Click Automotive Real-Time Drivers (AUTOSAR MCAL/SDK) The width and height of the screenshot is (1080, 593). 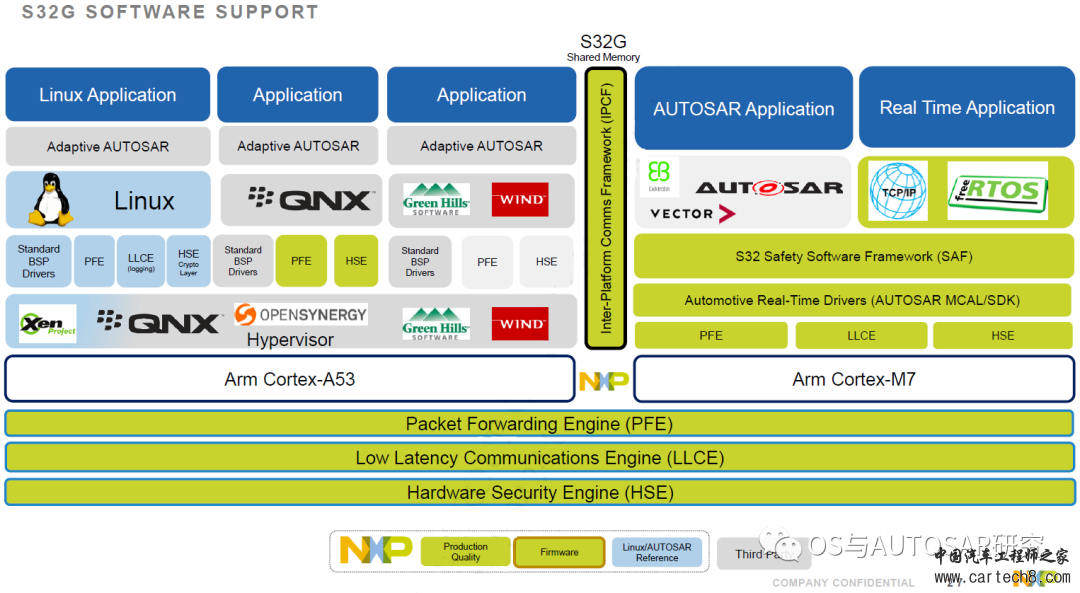[x=852, y=300]
